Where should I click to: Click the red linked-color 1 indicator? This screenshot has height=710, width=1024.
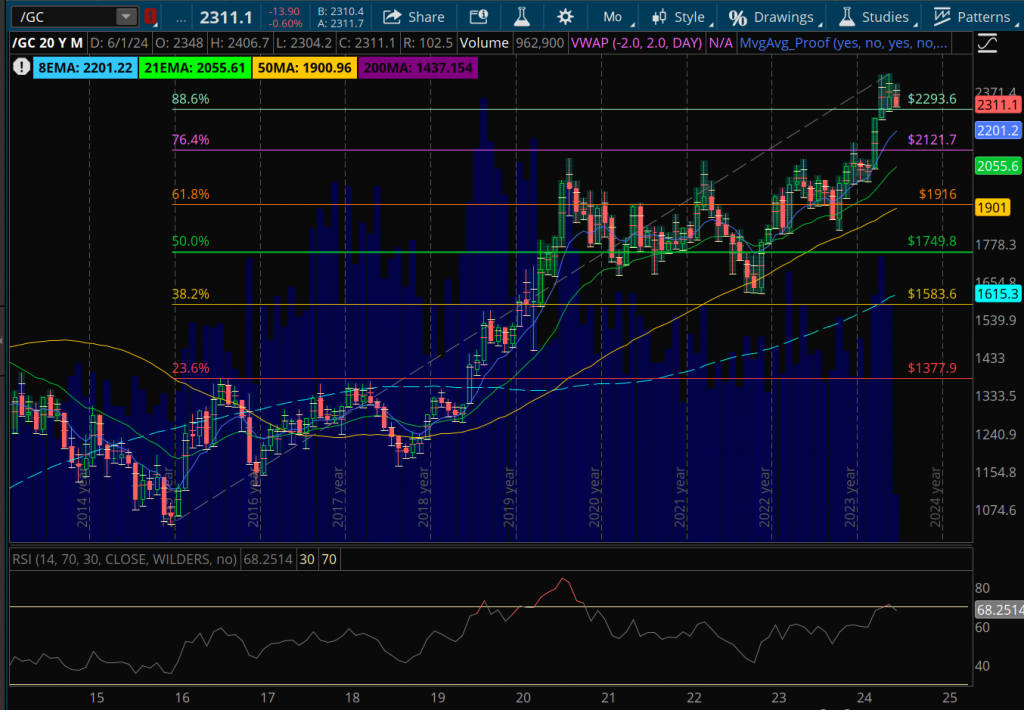click(150, 16)
